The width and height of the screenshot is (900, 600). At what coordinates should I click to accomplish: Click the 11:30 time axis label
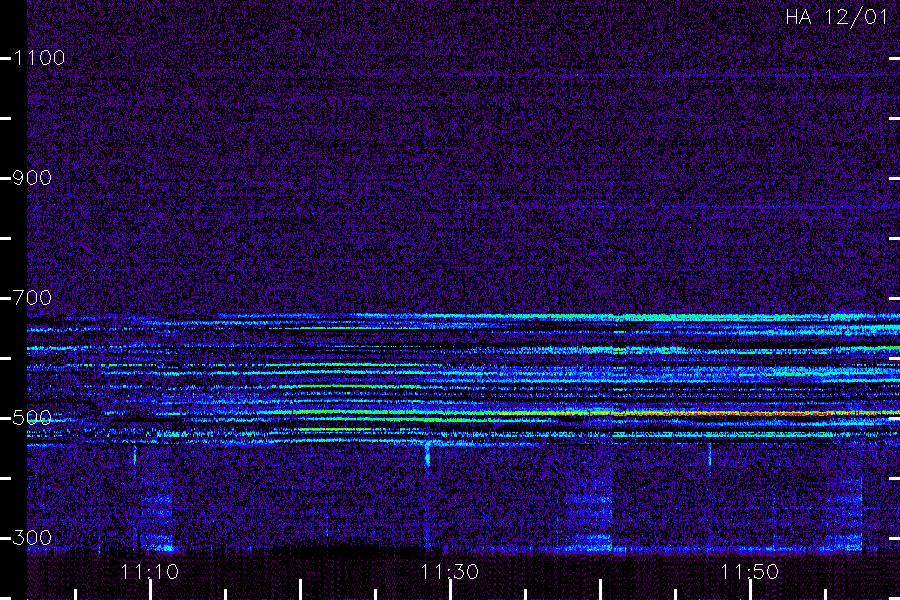coord(449,572)
